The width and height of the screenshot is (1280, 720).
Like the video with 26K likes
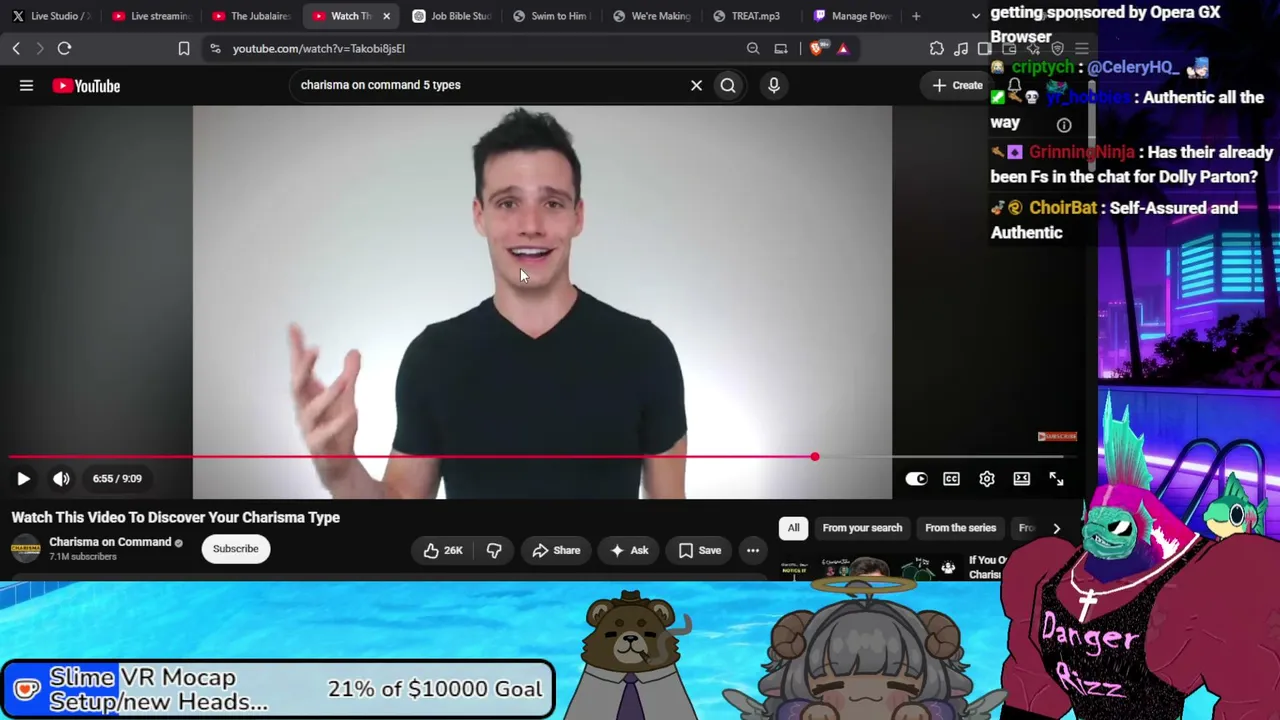tap(443, 550)
